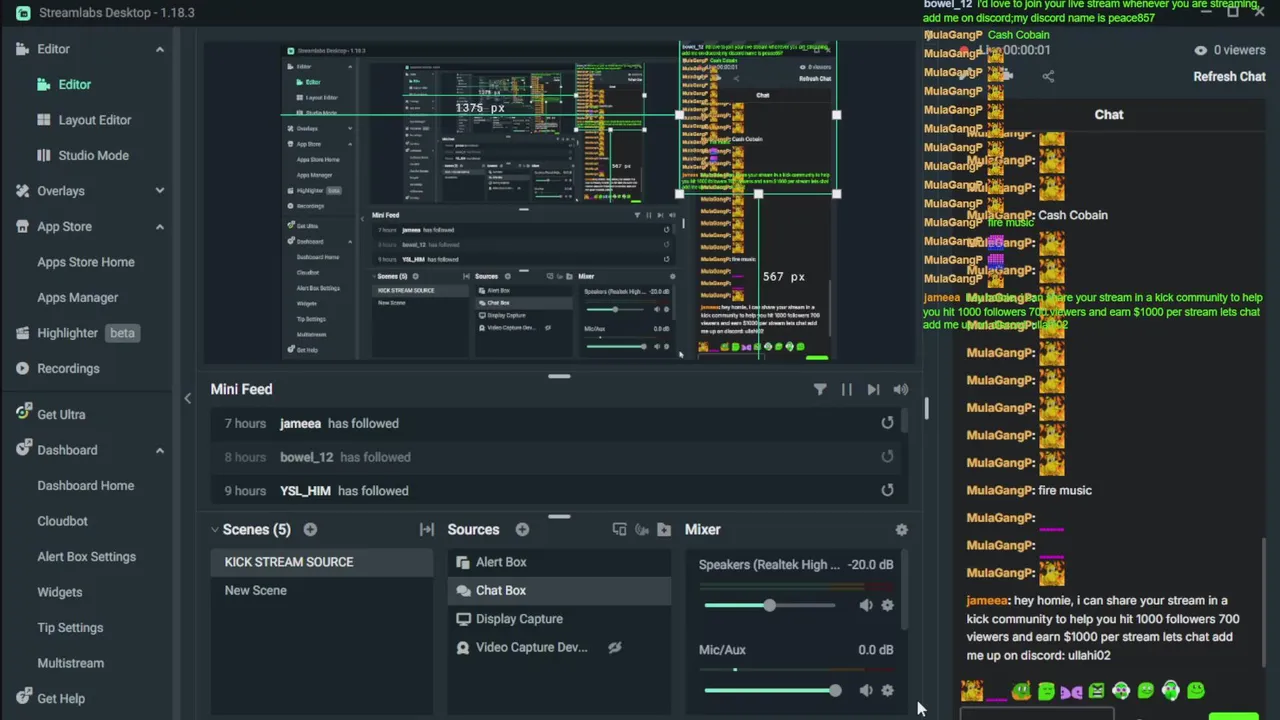Collapse the left side panel arrow

pos(187,399)
